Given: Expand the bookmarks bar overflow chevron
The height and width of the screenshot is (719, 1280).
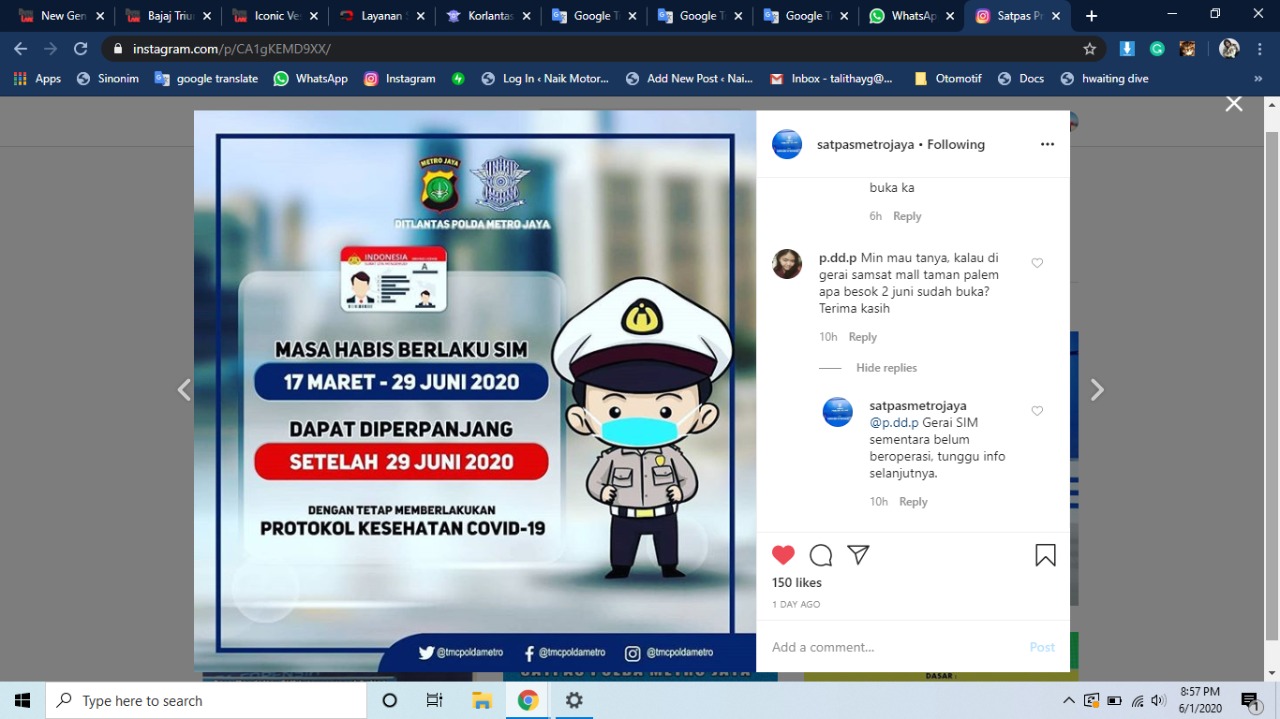Looking at the screenshot, I should 1258,78.
